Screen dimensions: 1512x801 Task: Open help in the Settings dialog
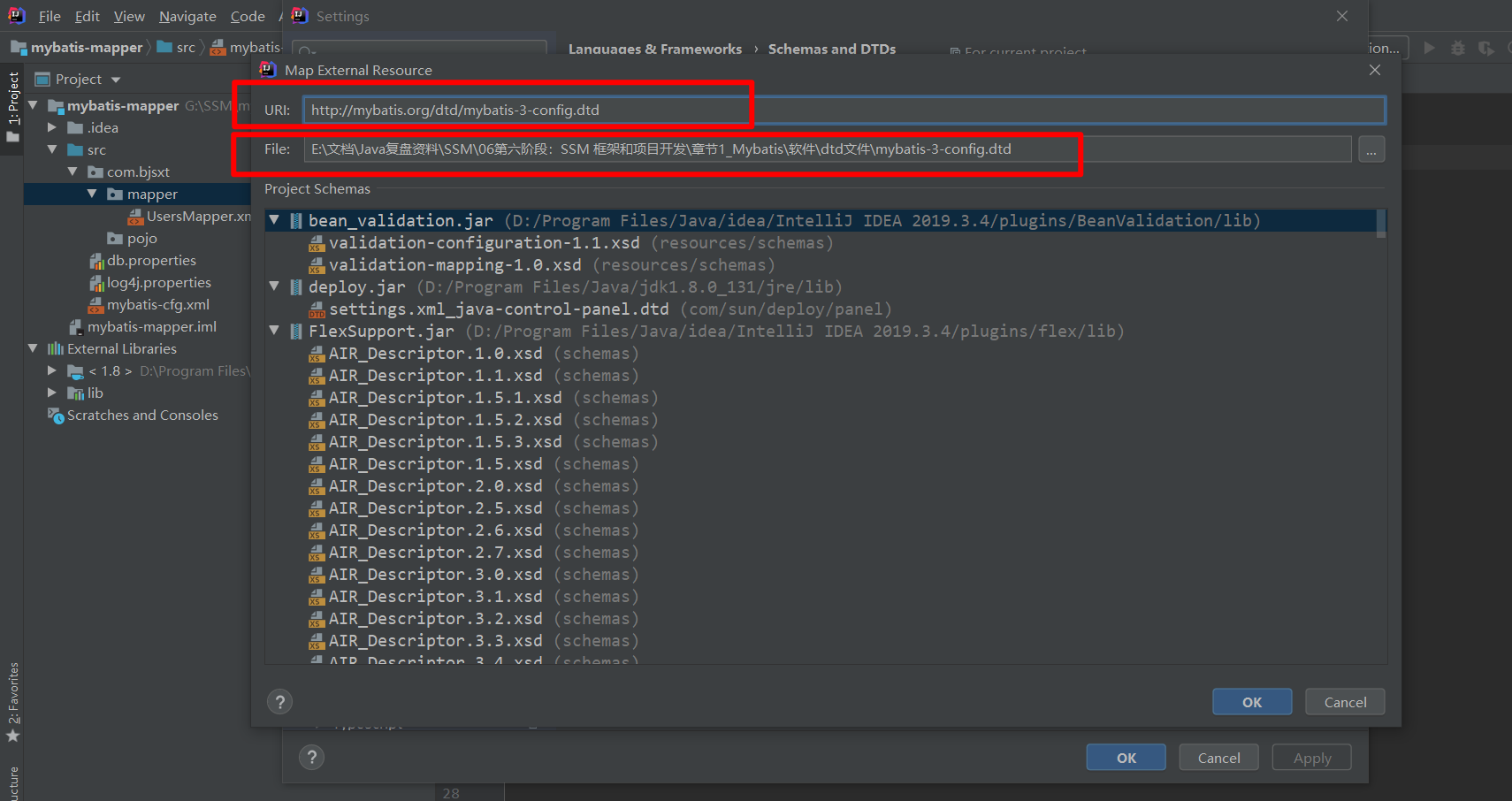coord(311,758)
